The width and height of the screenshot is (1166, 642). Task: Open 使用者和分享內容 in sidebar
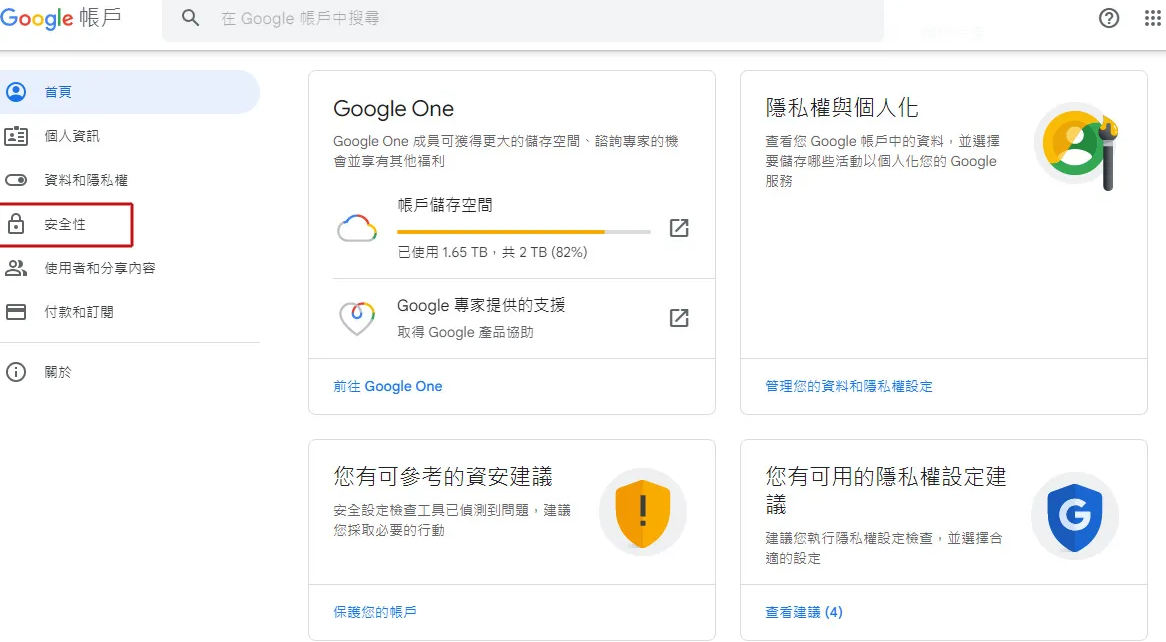(100, 268)
